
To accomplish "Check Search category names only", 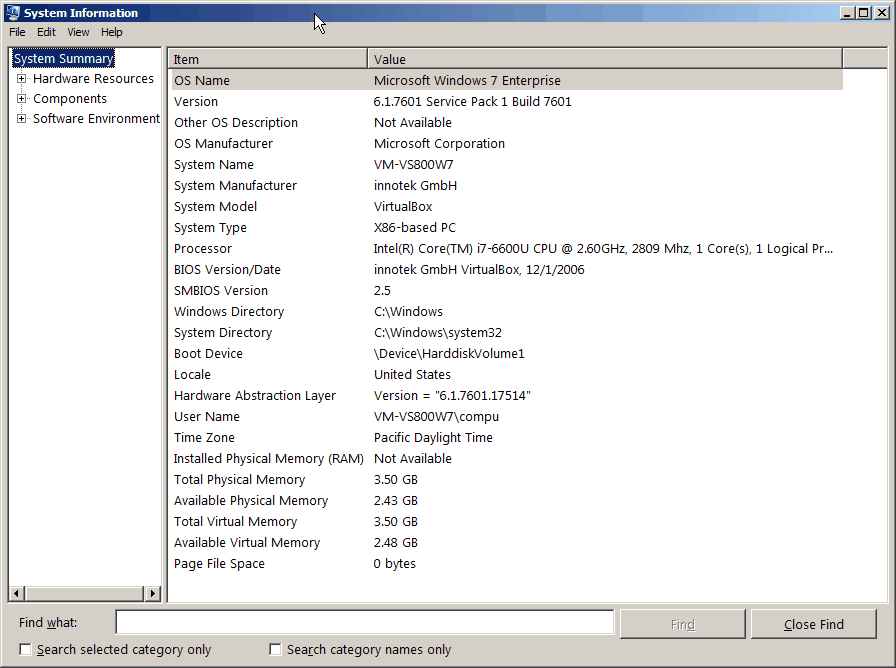I will [275, 650].
